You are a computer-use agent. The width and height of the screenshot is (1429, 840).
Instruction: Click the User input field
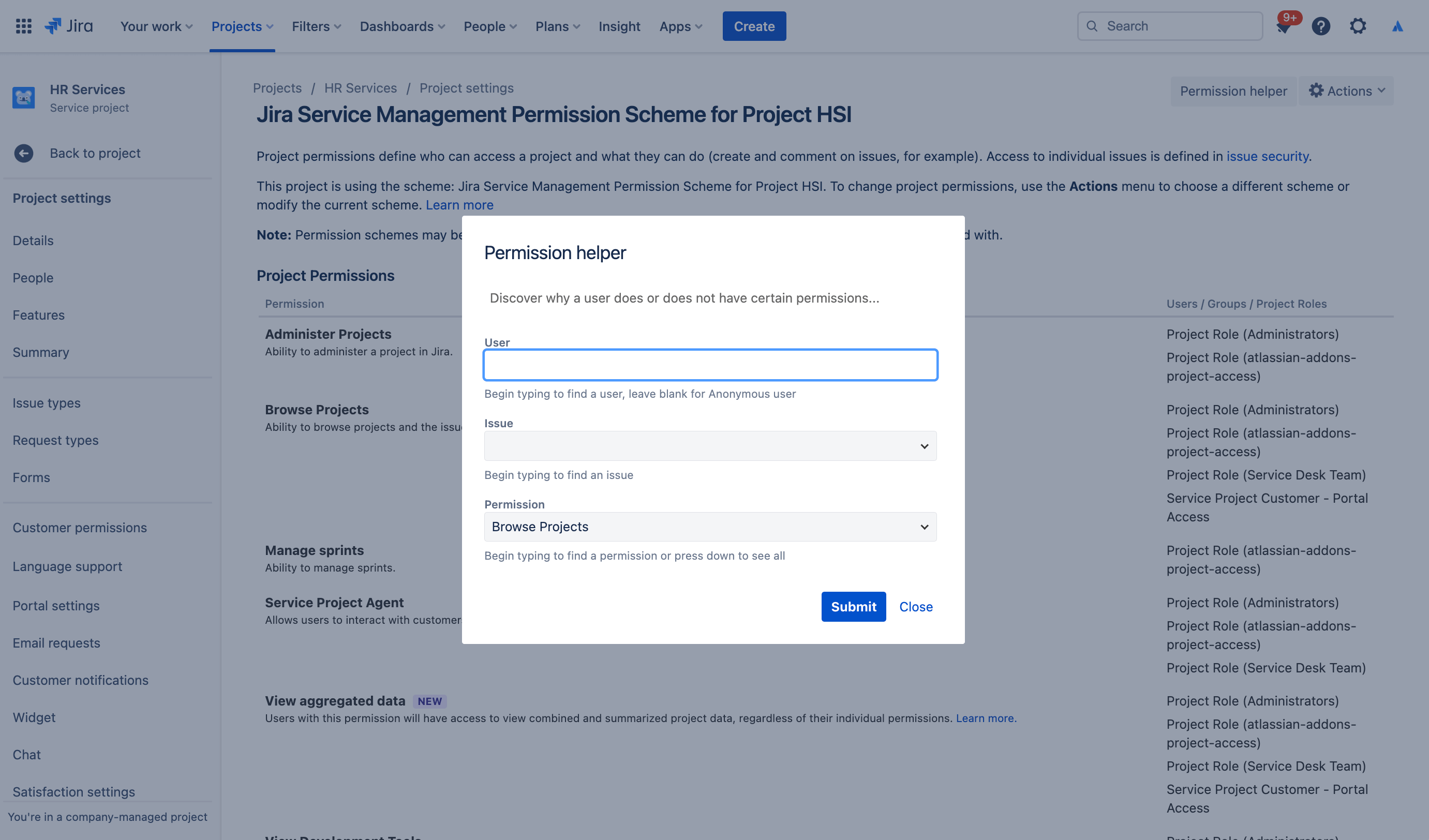pyautogui.click(x=710, y=364)
